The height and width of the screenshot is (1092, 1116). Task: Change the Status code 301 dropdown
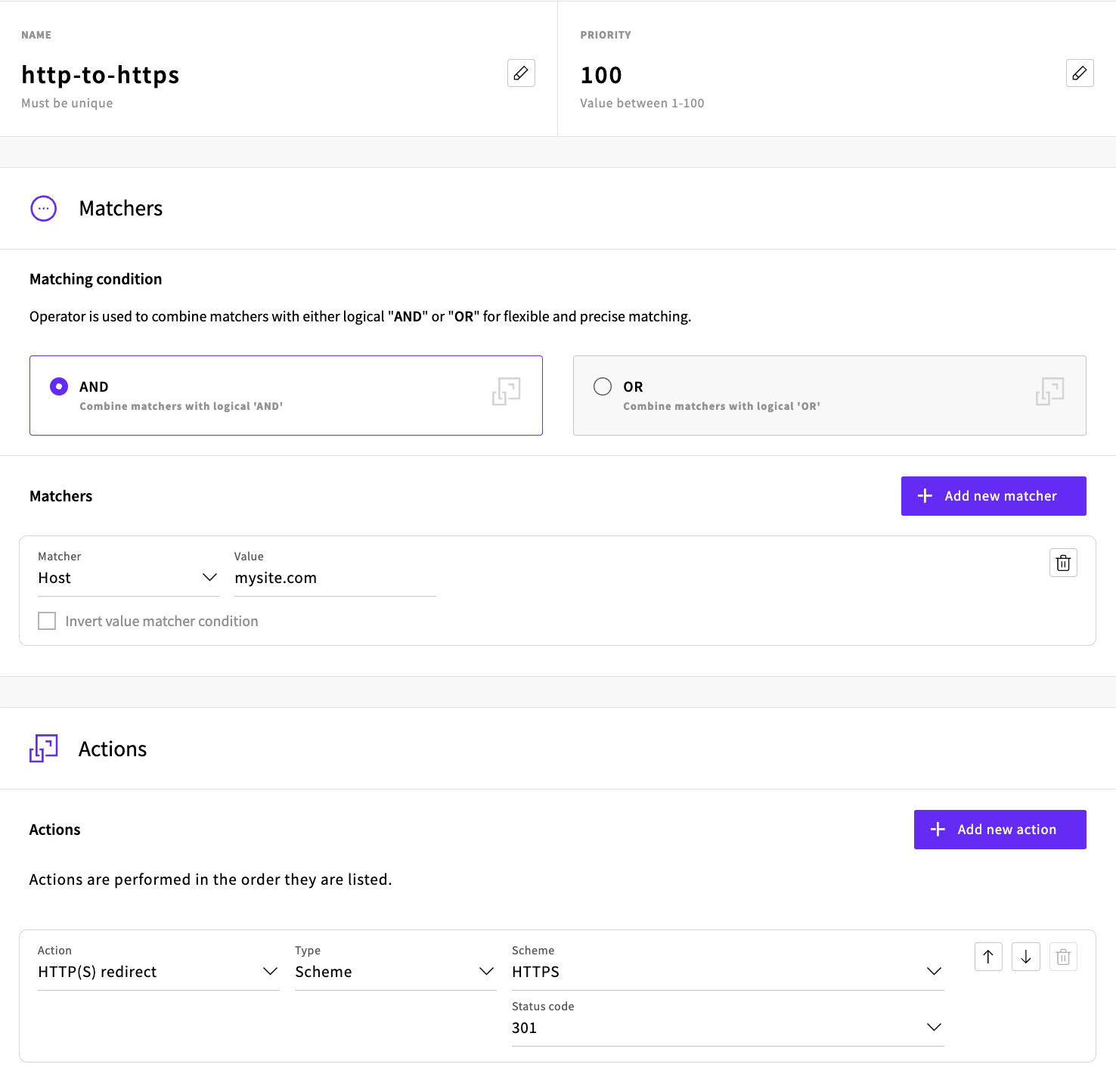coord(727,1028)
